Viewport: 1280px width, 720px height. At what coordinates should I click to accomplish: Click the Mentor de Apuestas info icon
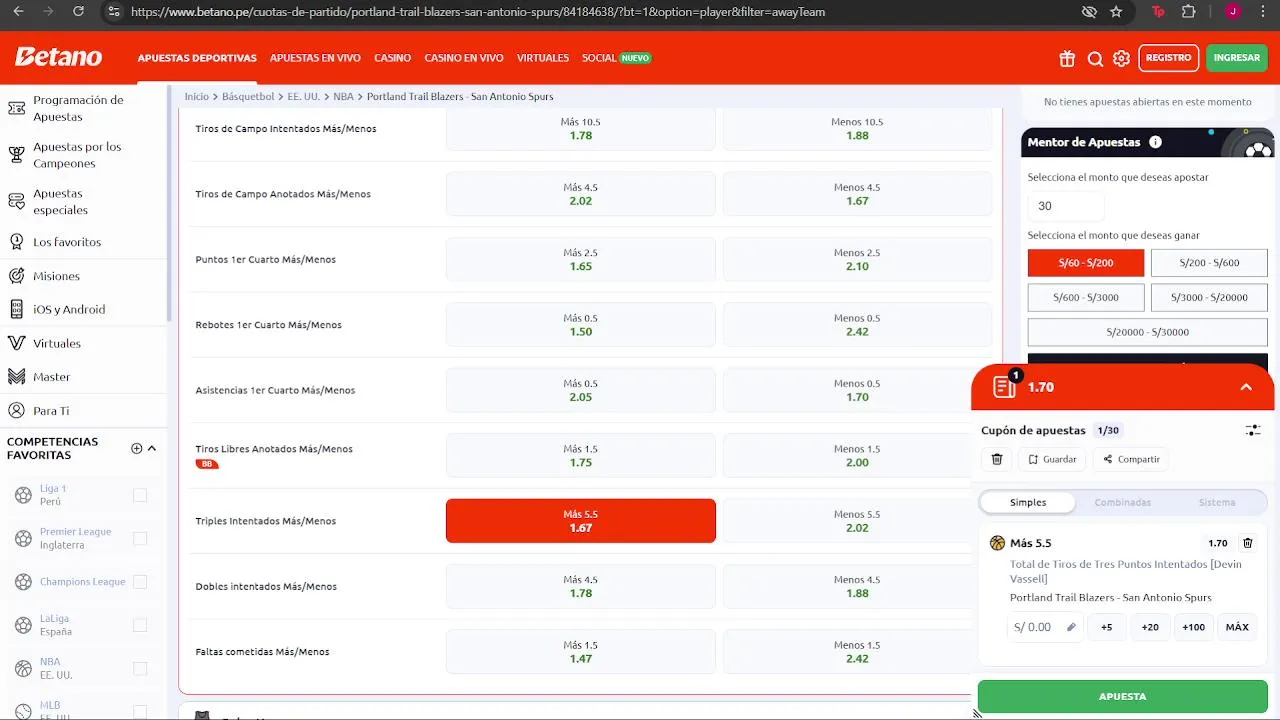point(1155,142)
